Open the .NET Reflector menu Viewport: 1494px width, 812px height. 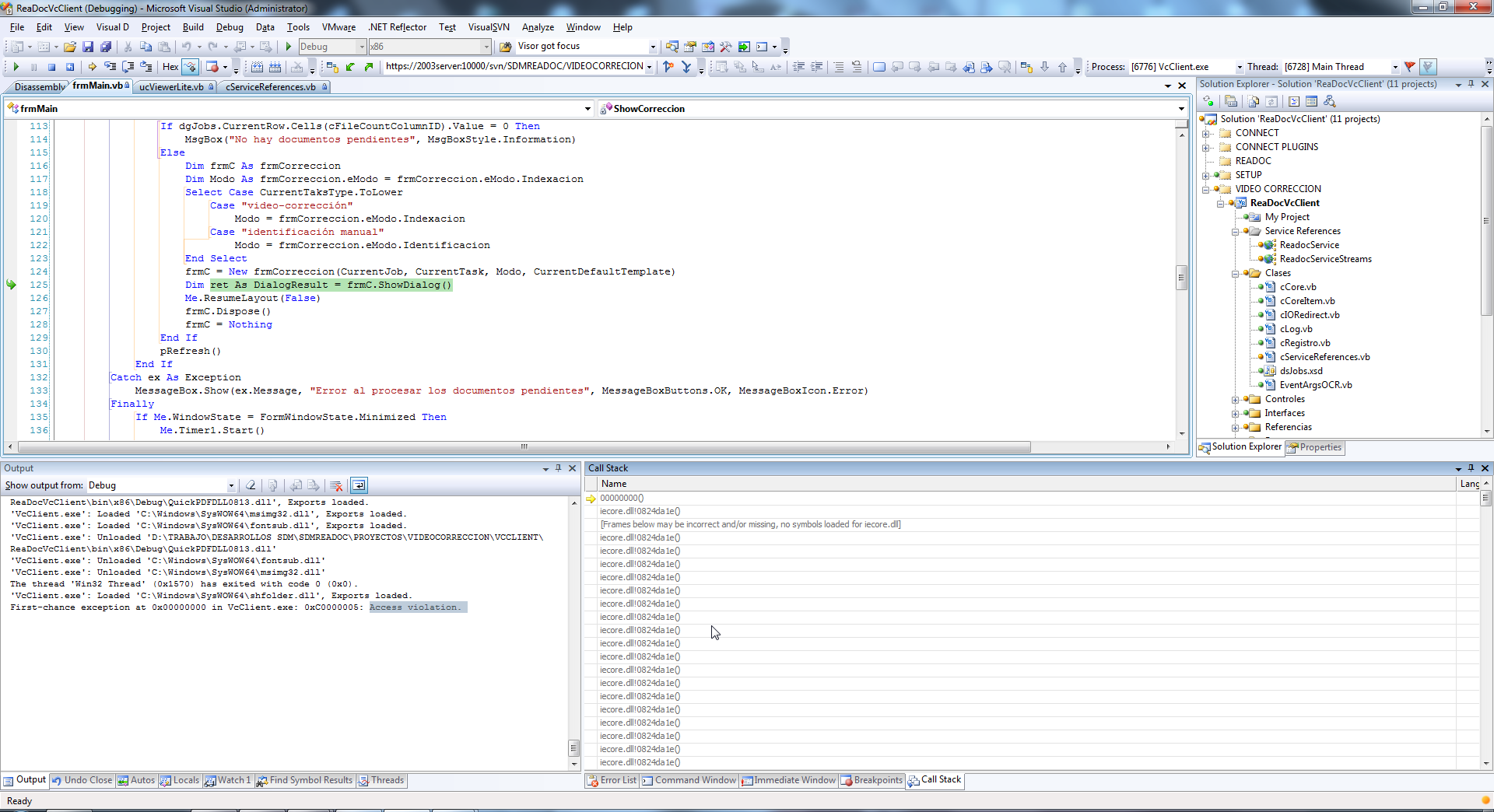pos(397,27)
